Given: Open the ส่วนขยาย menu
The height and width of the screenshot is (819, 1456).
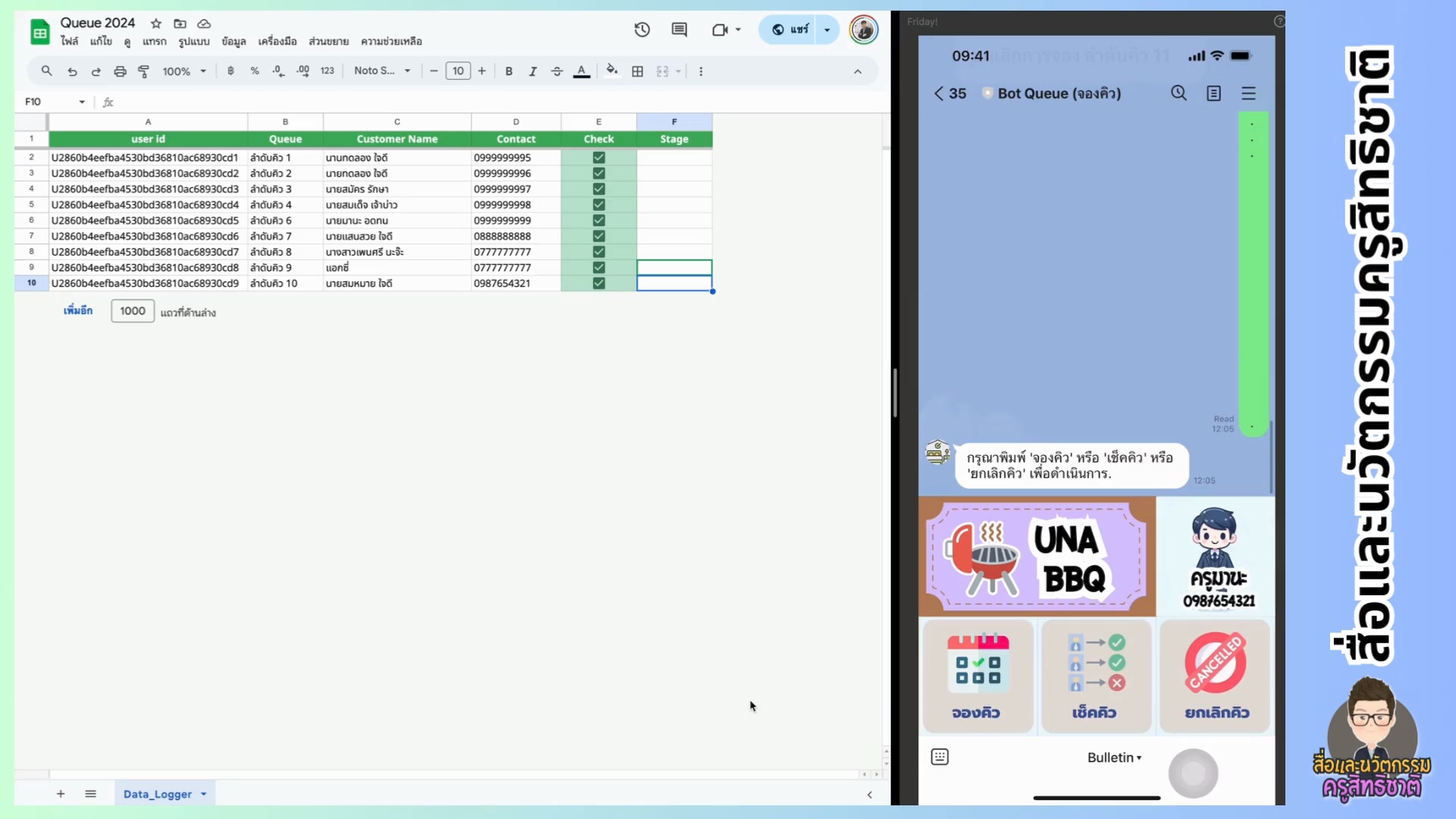Looking at the screenshot, I should [x=328, y=41].
